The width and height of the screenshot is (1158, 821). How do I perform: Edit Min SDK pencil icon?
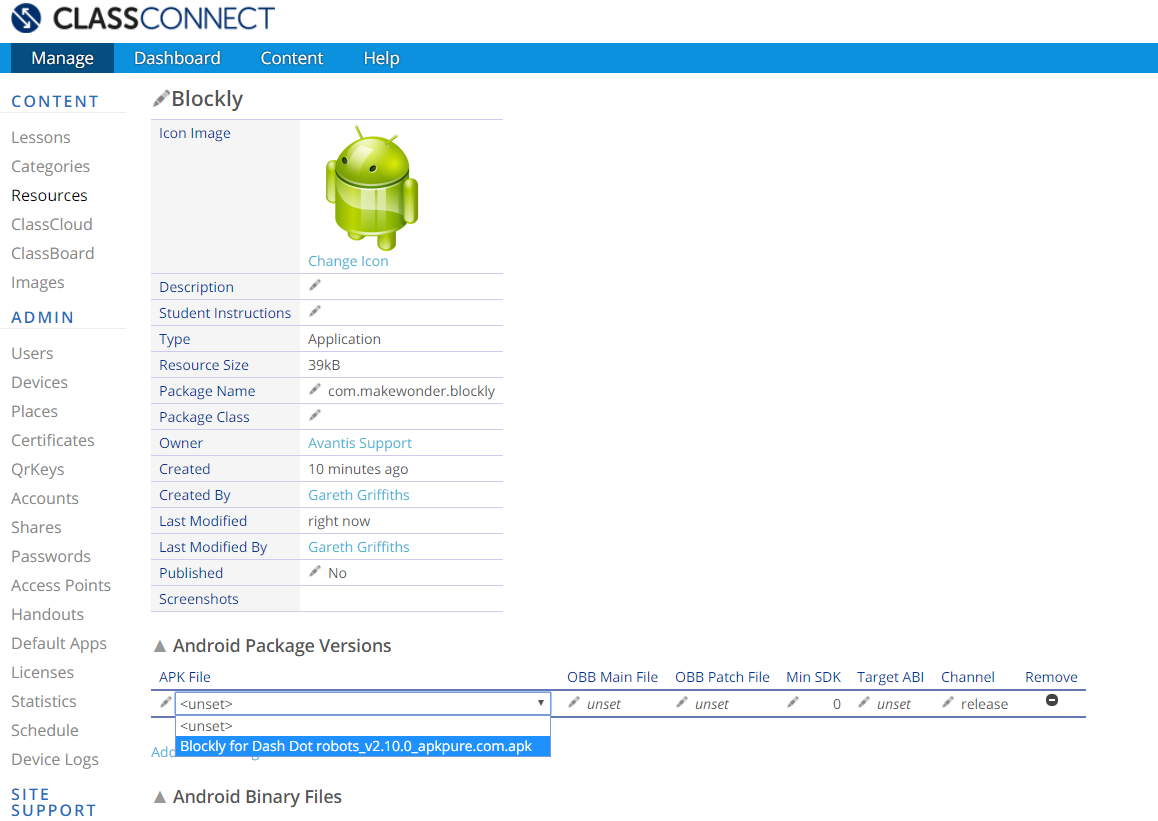(x=792, y=703)
